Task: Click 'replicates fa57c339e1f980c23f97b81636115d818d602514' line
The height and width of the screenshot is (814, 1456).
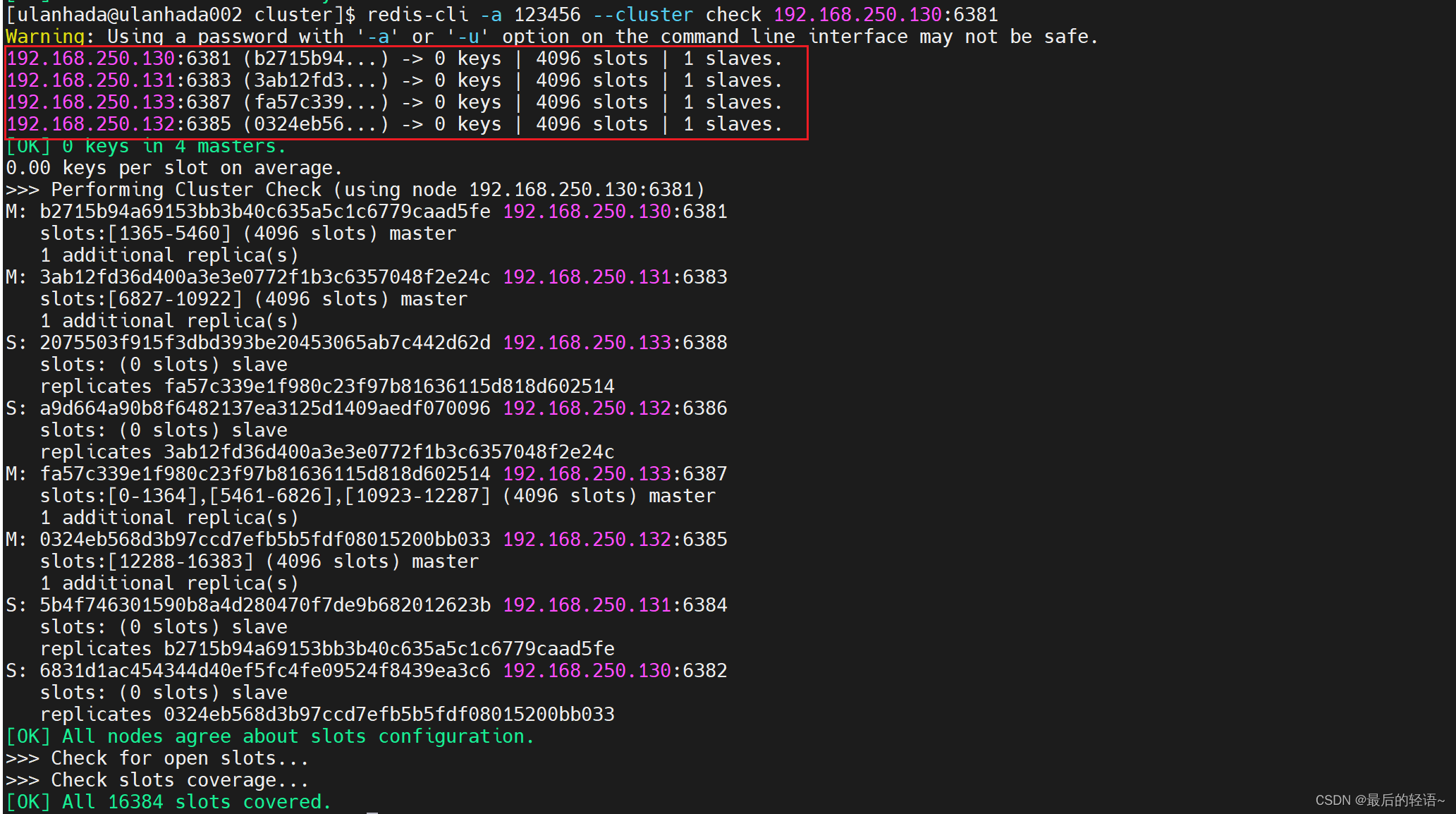Action: tap(327, 387)
